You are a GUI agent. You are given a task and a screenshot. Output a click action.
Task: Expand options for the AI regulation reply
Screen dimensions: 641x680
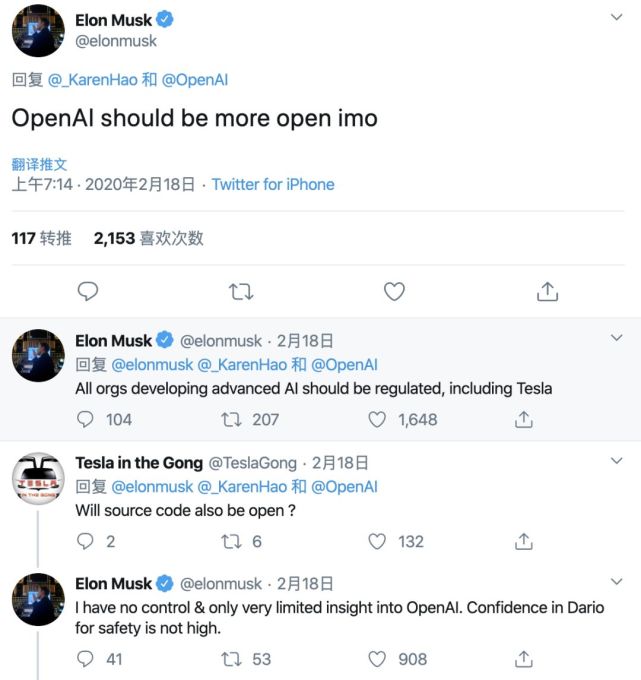[617, 340]
